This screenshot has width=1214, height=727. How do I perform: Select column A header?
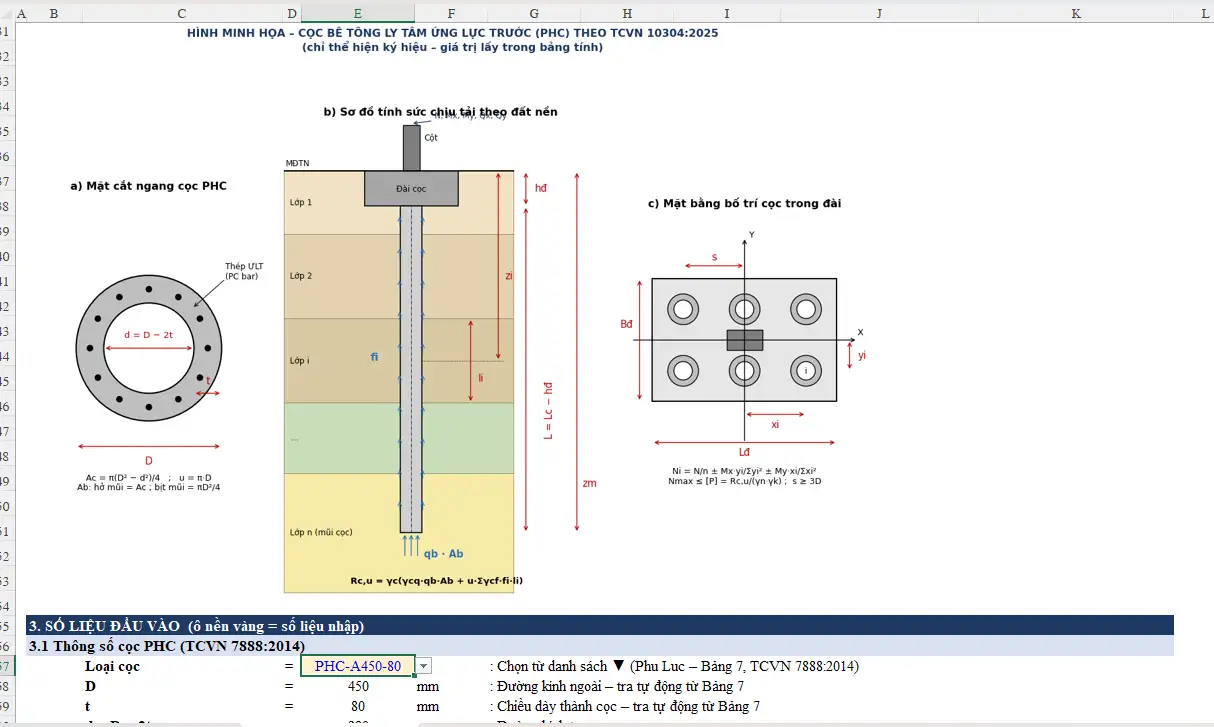[22, 13]
